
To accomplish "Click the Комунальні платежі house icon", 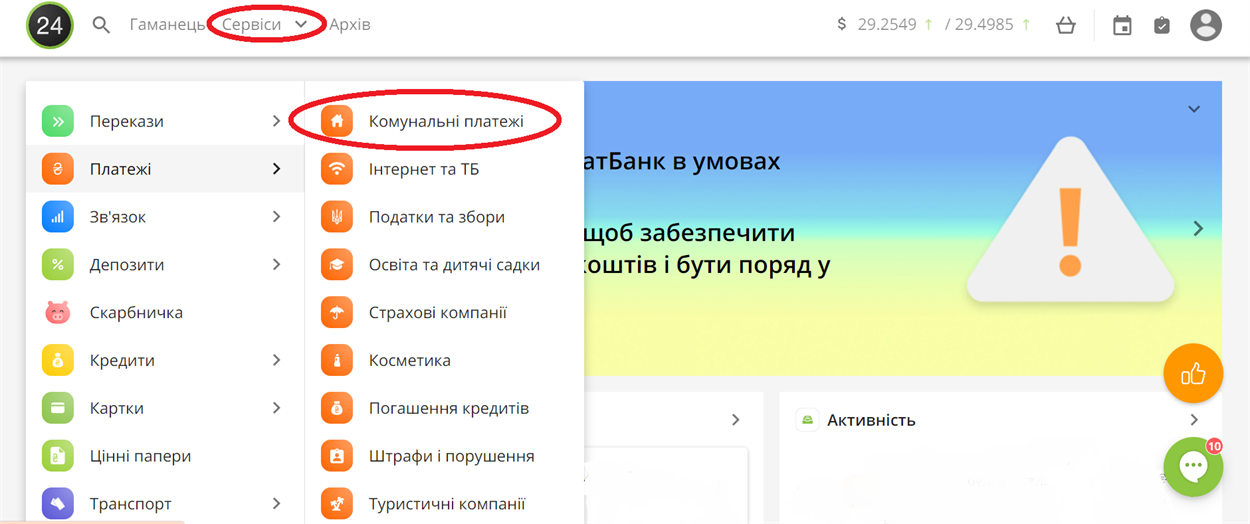I will coord(337,121).
